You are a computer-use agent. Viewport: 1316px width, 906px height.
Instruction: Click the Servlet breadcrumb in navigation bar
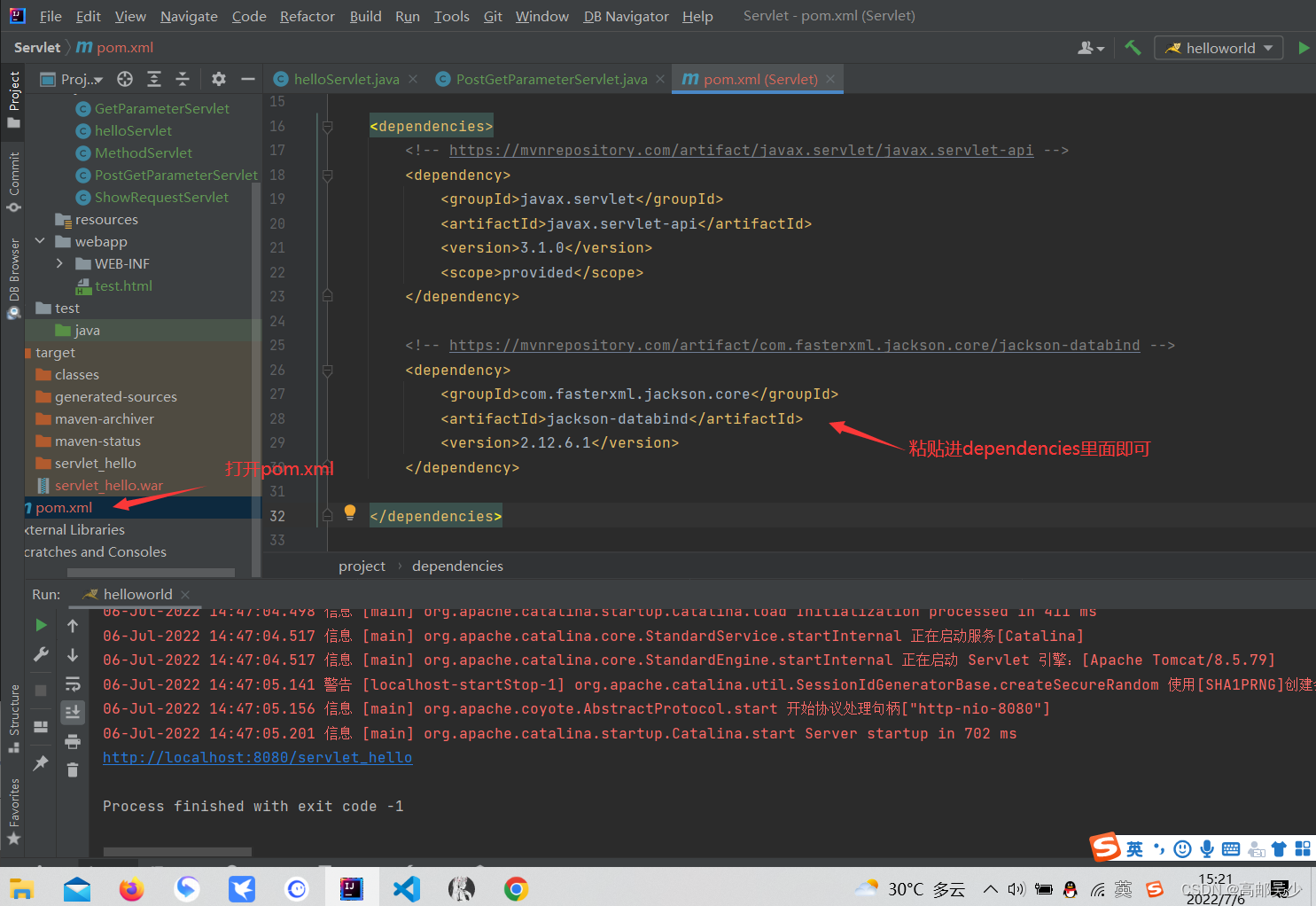(37, 47)
